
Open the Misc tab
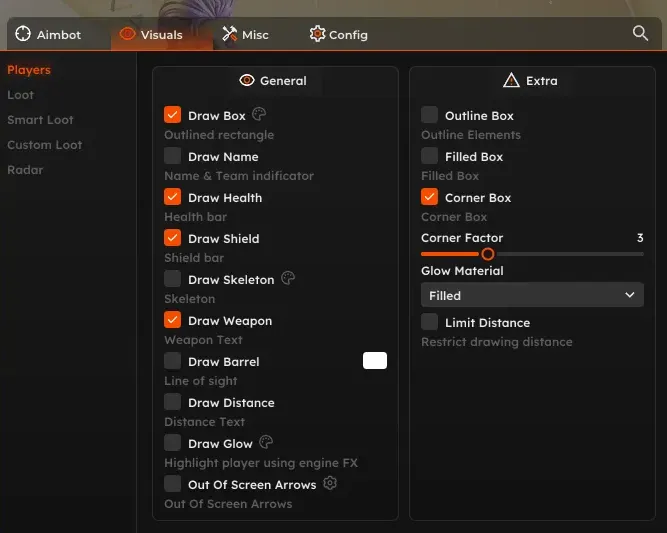click(245, 34)
